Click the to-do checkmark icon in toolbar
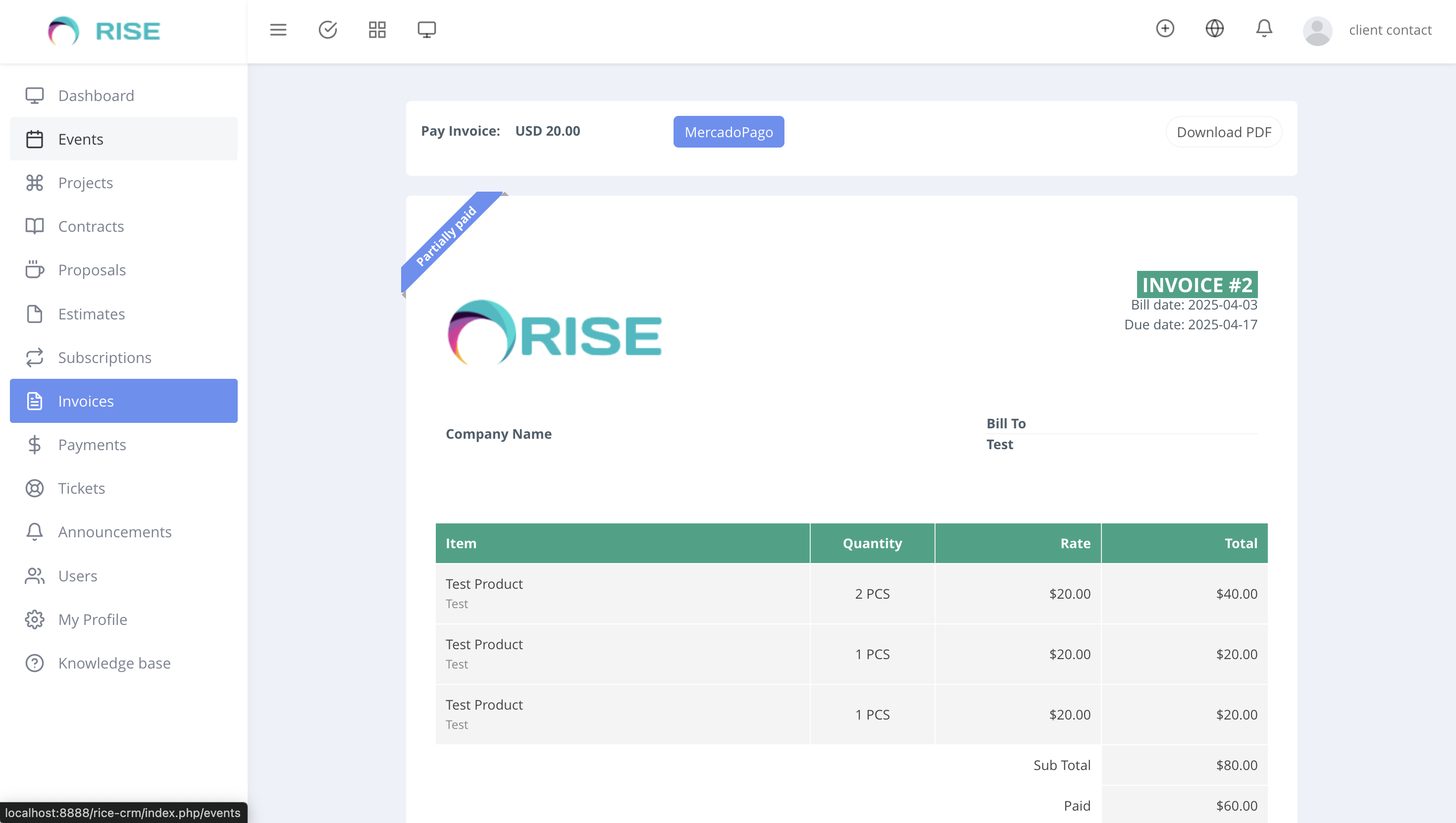Image resolution: width=1456 pixels, height=823 pixels. tap(327, 29)
